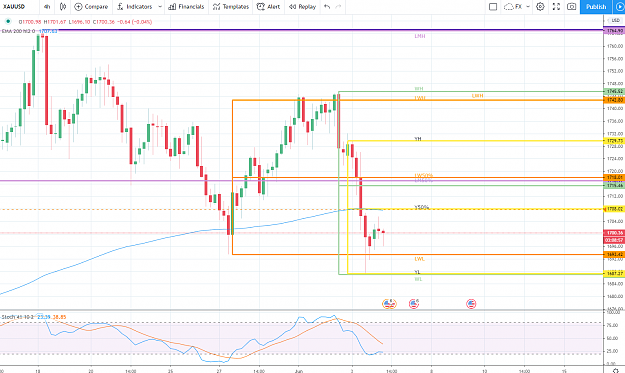Enter fullscreen mode
This screenshot has width=625, height=373.
pos(556,6)
